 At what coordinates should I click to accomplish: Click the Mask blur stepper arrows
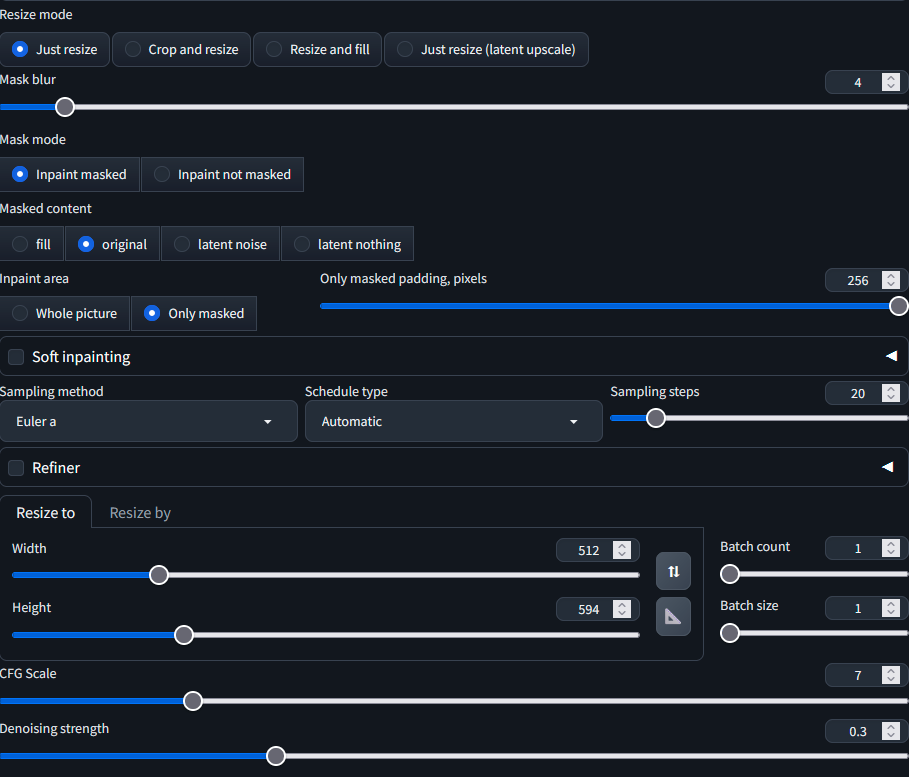pos(891,82)
